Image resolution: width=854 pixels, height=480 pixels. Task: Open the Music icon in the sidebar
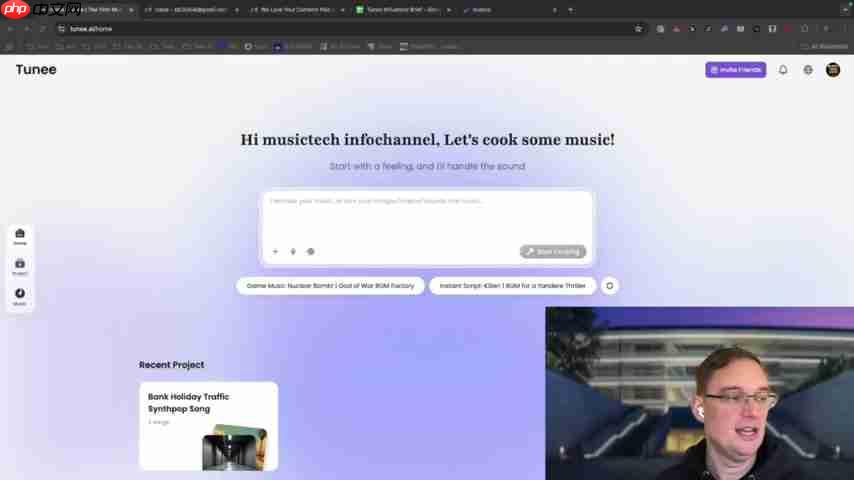point(20,296)
